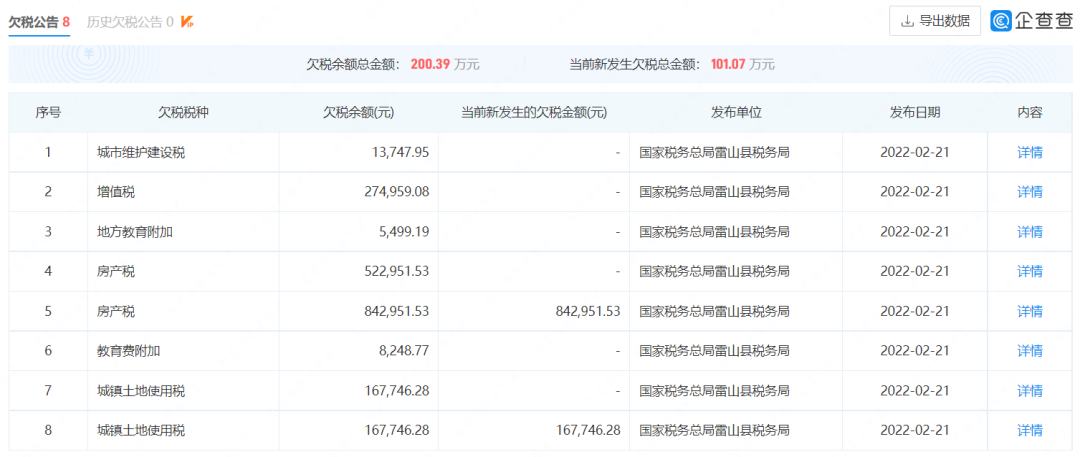1080x457 pixels.
Task: Open 详情 link in row 4
Action: click(x=1030, y=272)
